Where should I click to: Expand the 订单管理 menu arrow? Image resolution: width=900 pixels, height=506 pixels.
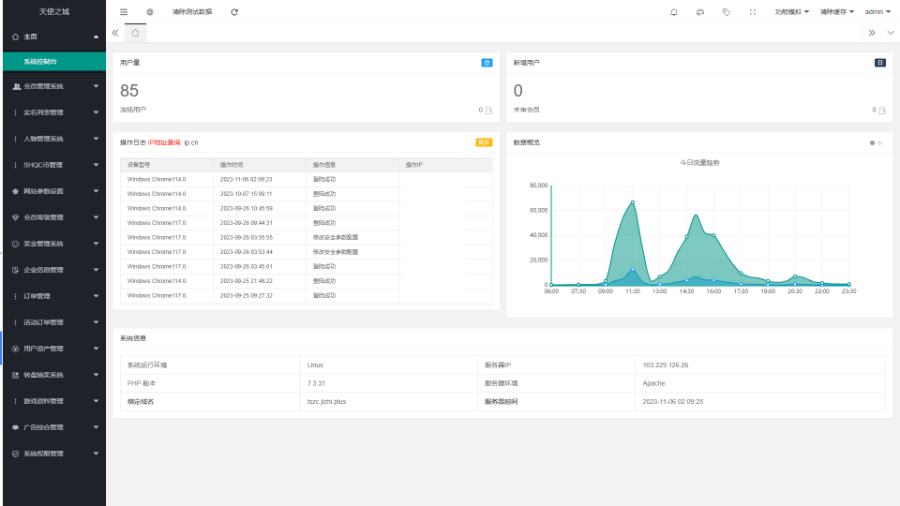point(96,296)
